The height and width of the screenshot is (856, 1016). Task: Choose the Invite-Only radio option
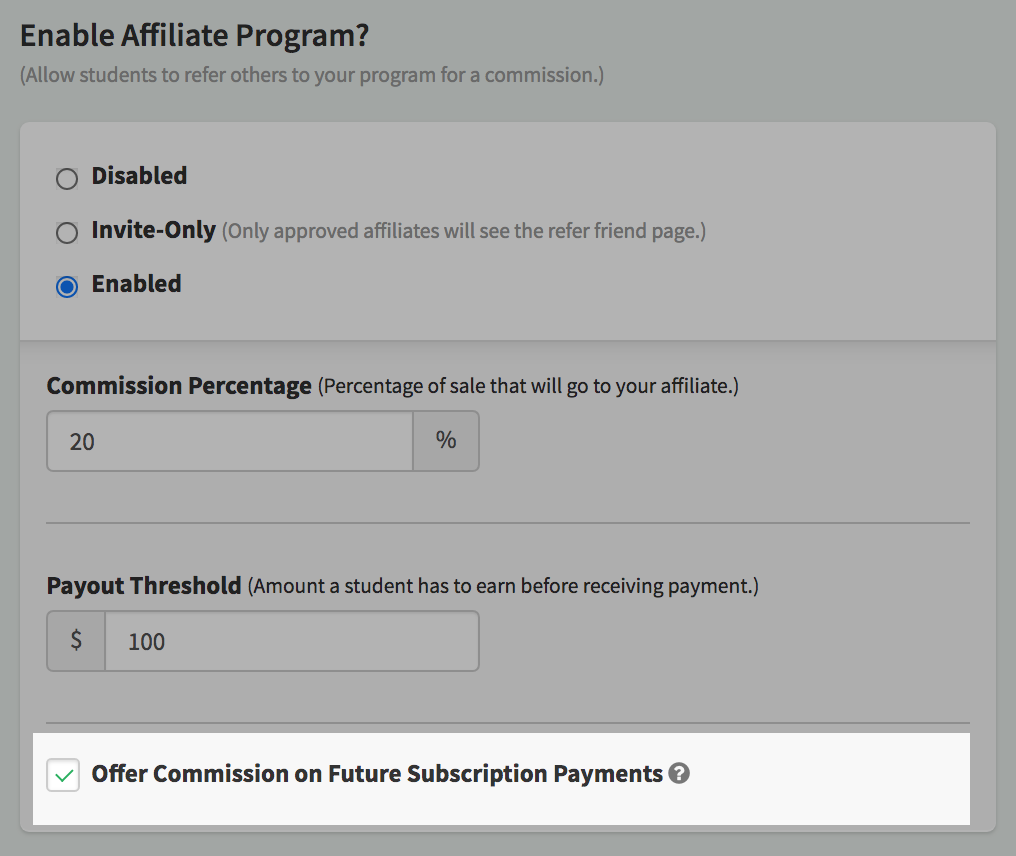tap(67, 233)
